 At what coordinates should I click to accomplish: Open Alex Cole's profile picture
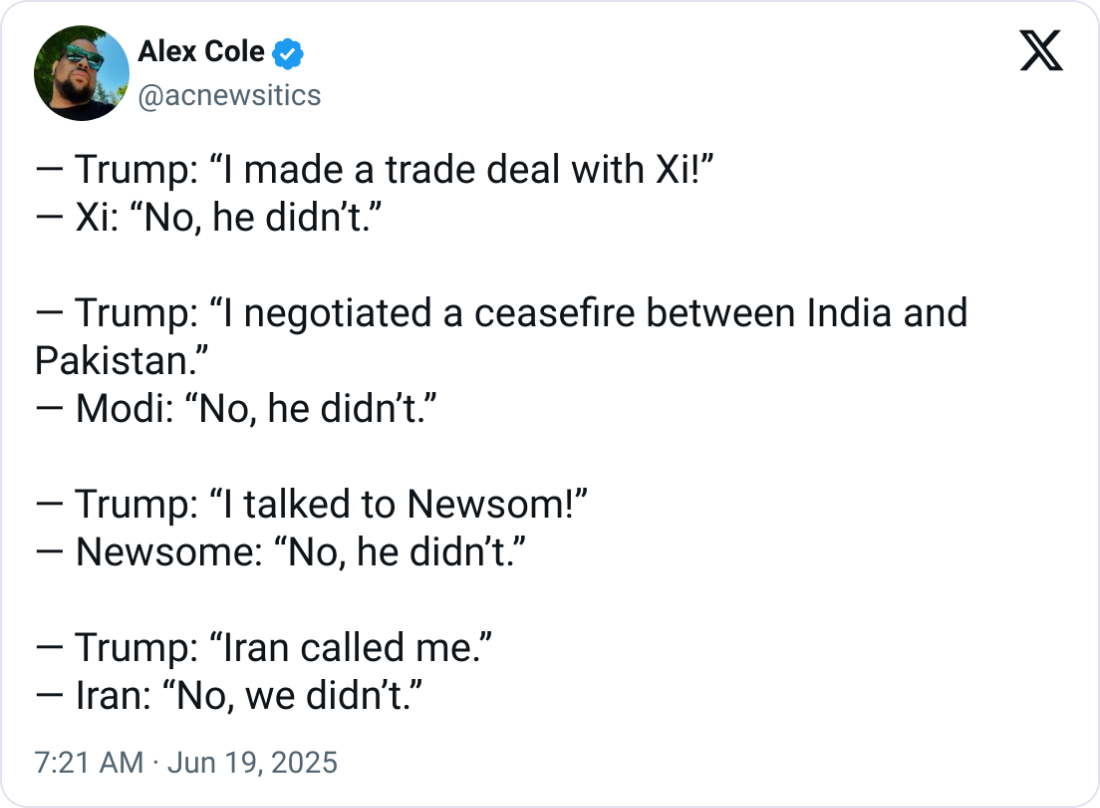(82, 73)
